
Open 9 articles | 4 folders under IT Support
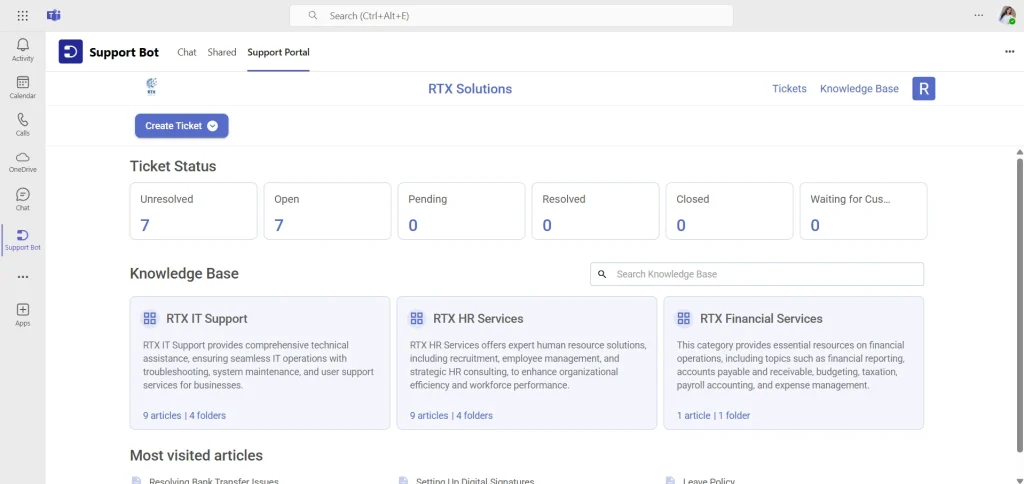pyautogui.click(x=184, y=415)
